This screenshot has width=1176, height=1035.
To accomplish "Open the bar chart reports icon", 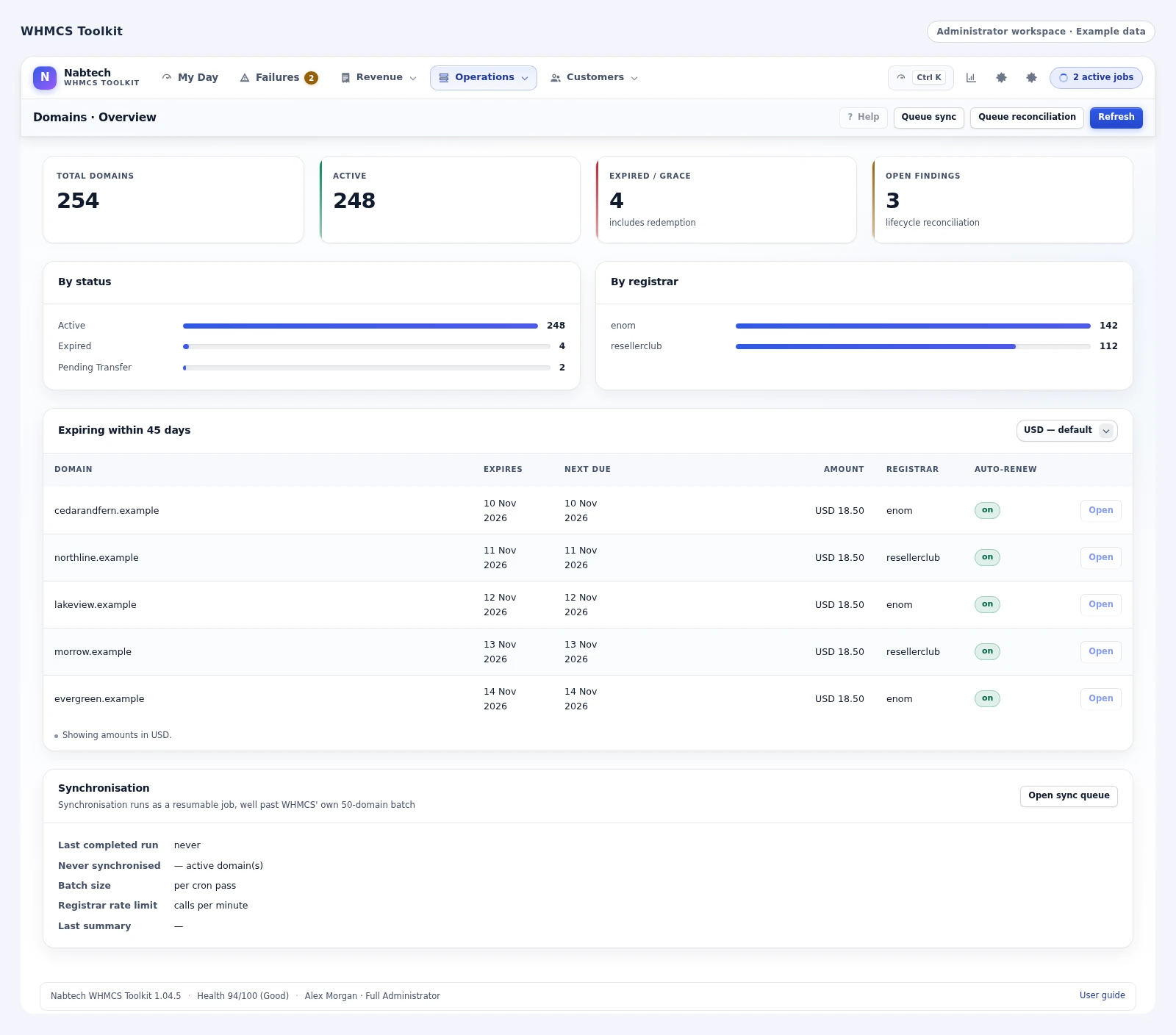I will pos(971,78).
